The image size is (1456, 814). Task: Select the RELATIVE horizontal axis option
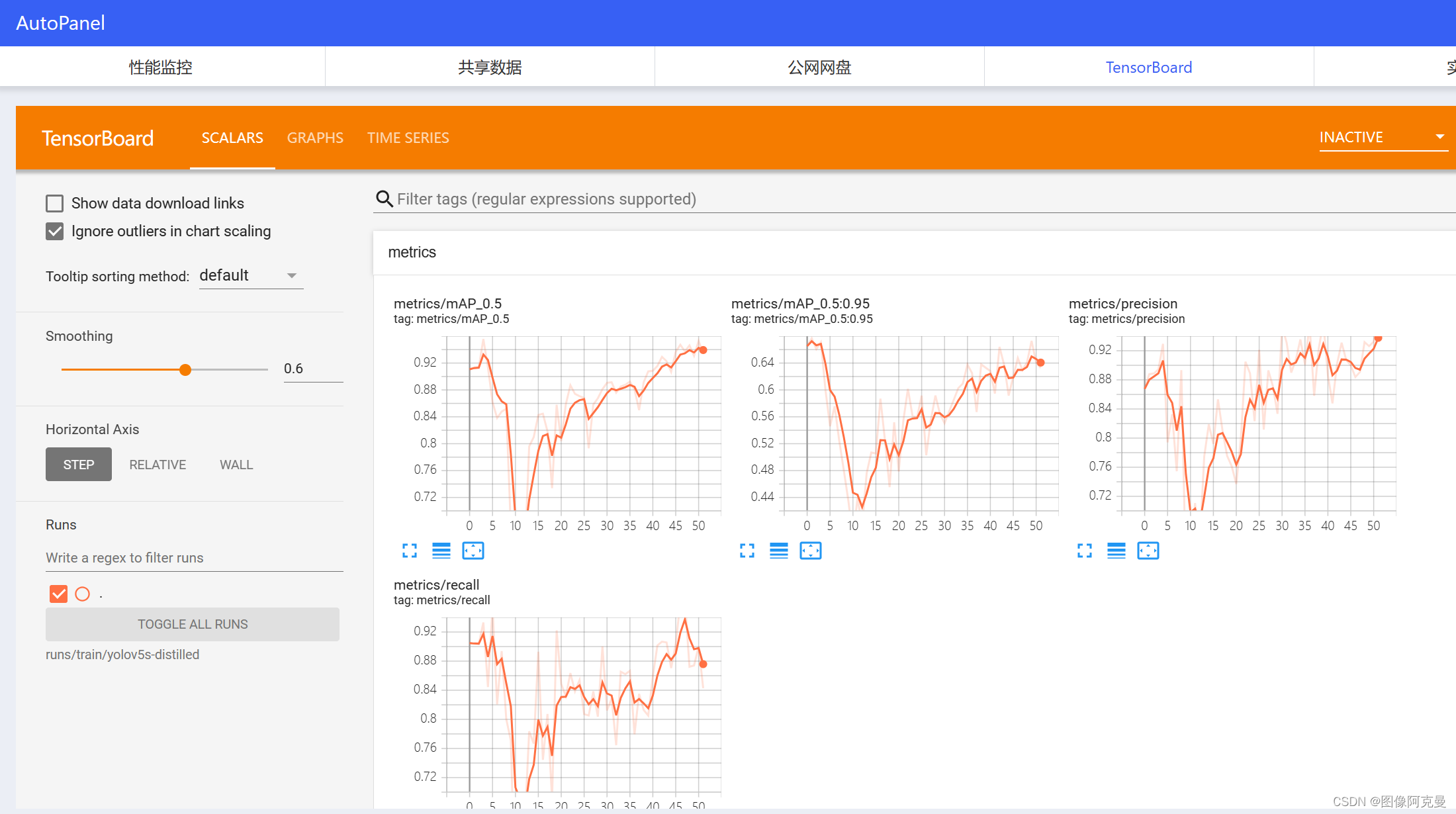158,465
